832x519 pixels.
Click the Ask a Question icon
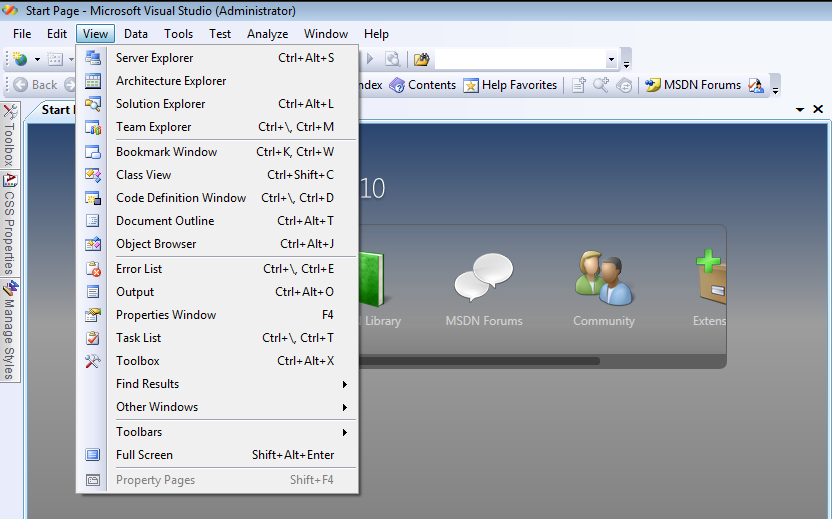click(x=755, y=85)
